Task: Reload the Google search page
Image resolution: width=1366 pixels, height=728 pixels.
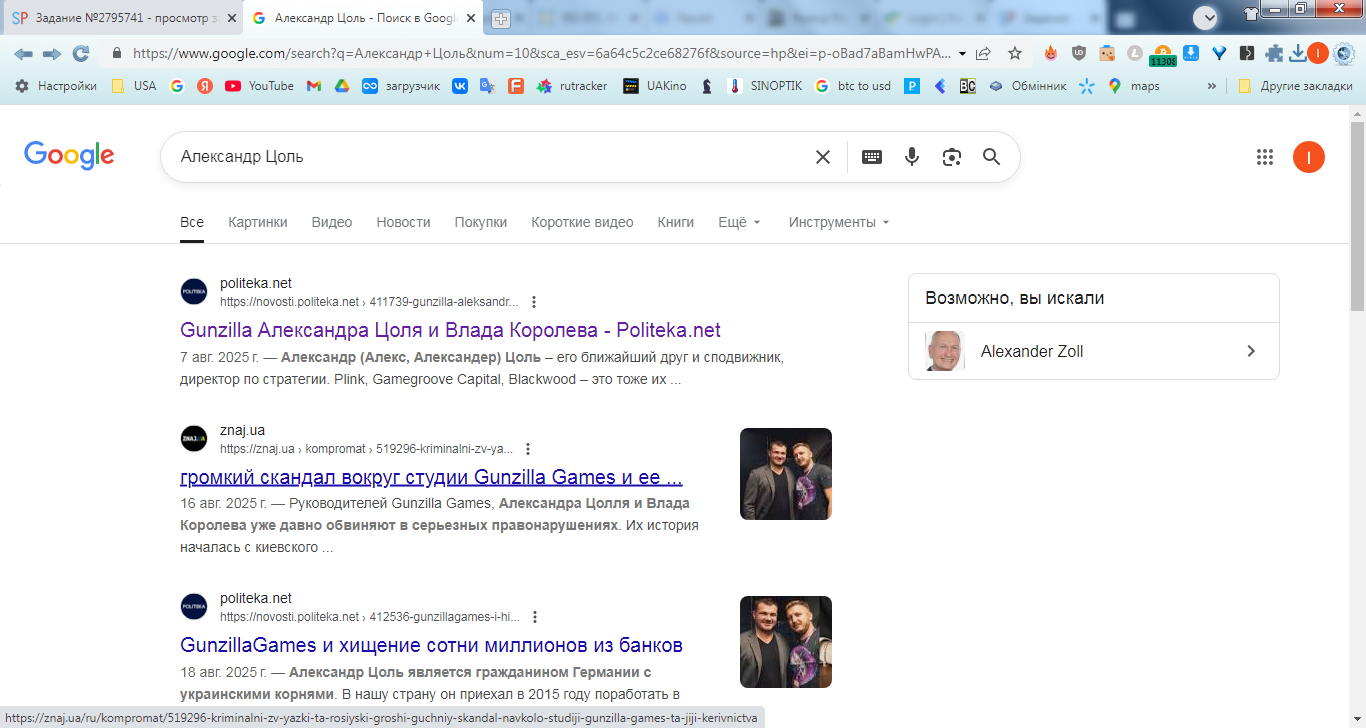Action: (81, 54)
